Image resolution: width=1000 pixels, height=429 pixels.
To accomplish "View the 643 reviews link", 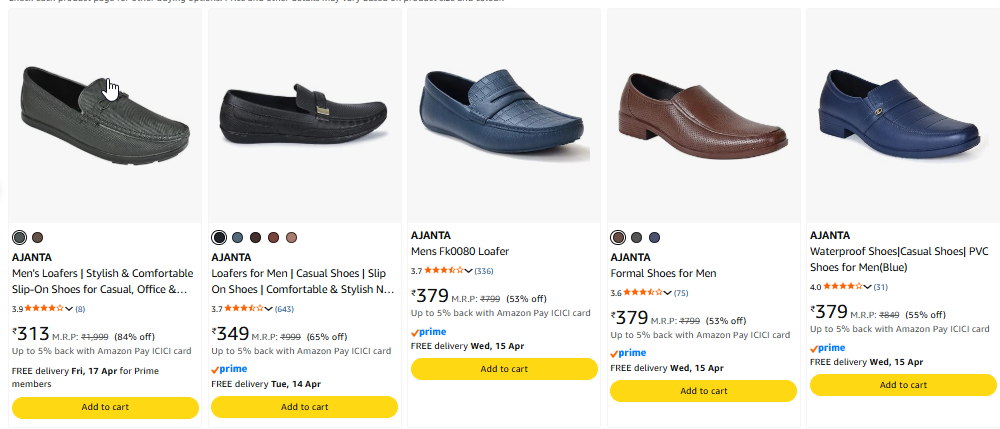I will coord(284,309).
